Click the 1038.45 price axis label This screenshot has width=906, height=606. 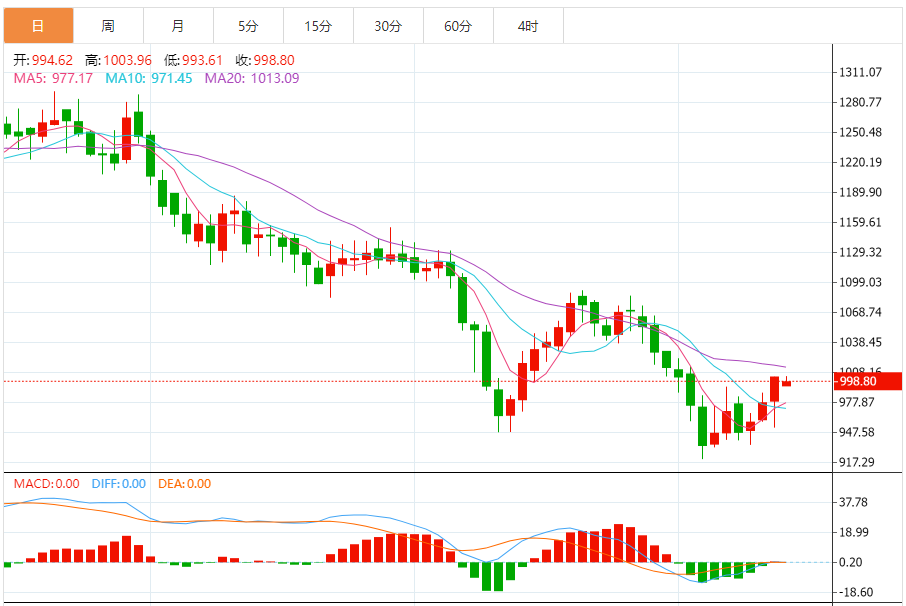860,343
